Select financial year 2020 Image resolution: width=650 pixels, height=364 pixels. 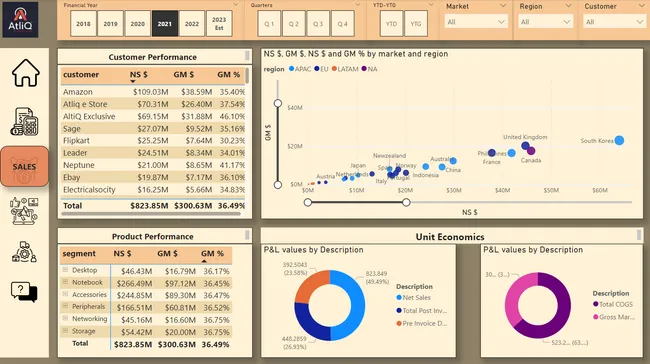click(x=138, y=24)
